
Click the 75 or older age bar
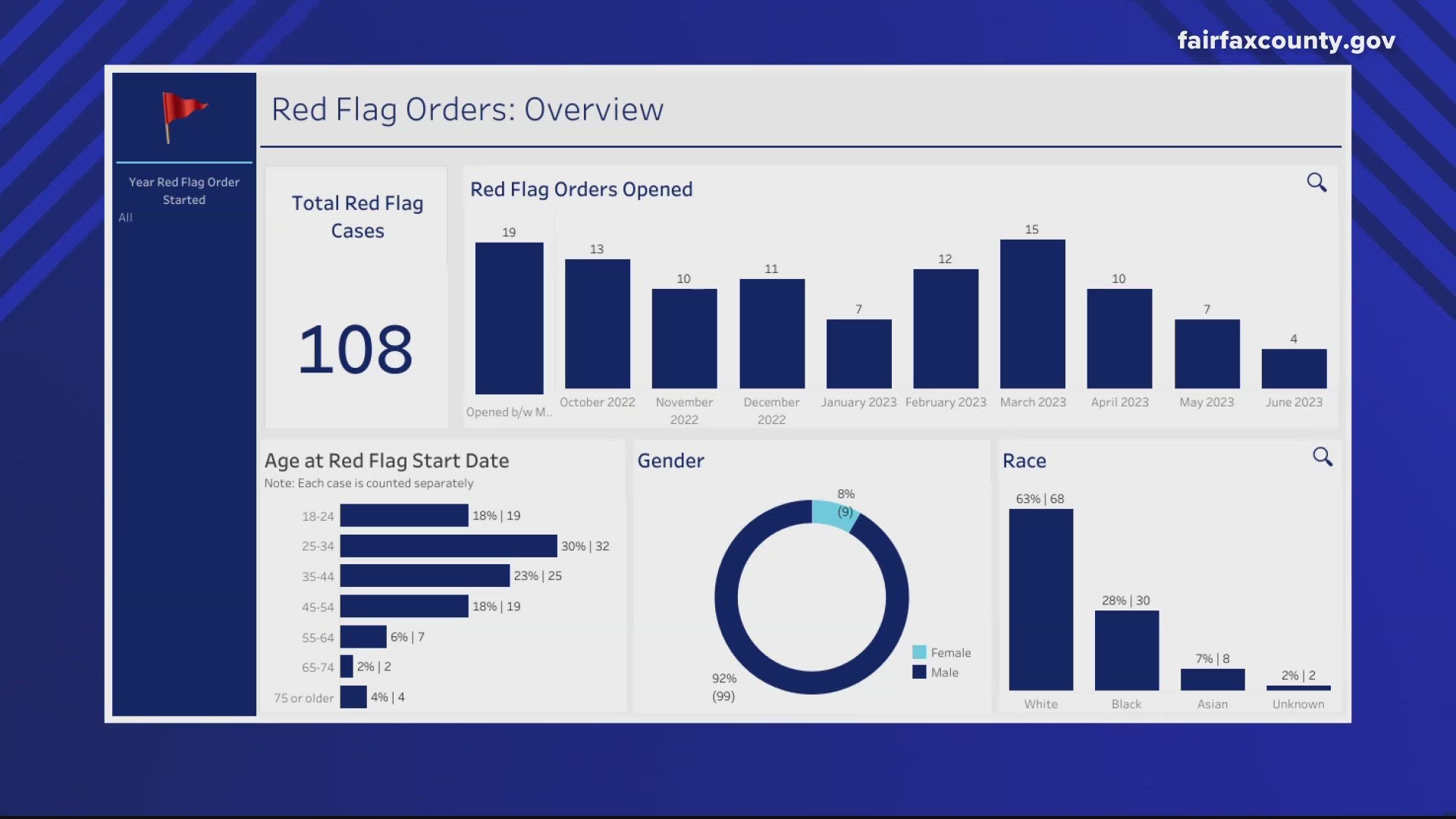(353, 697)
